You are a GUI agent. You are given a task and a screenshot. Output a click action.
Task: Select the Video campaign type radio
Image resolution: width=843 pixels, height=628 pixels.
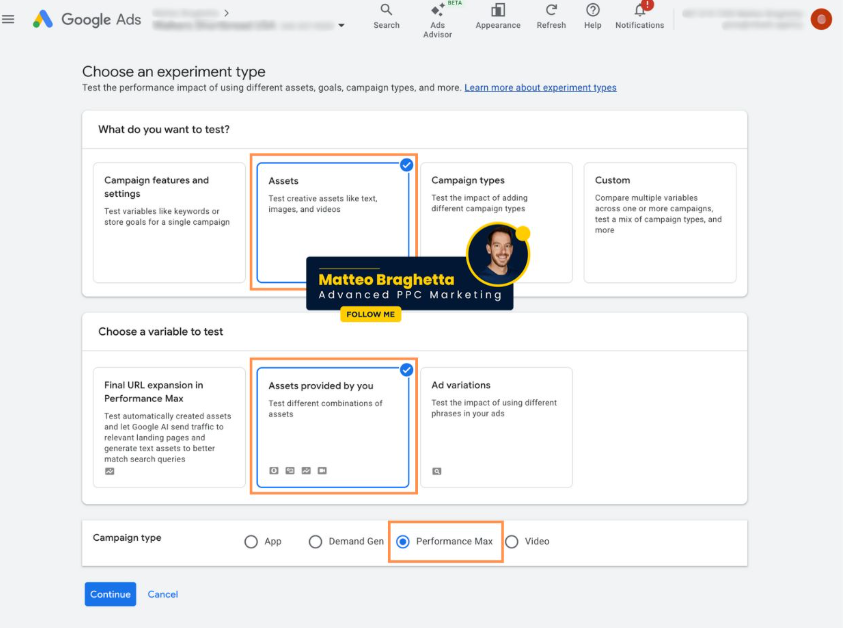click(x=512, y=542)
